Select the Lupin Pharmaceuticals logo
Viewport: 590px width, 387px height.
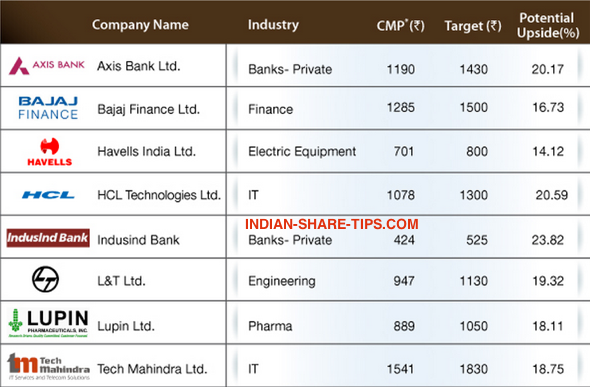pos(49,323)
